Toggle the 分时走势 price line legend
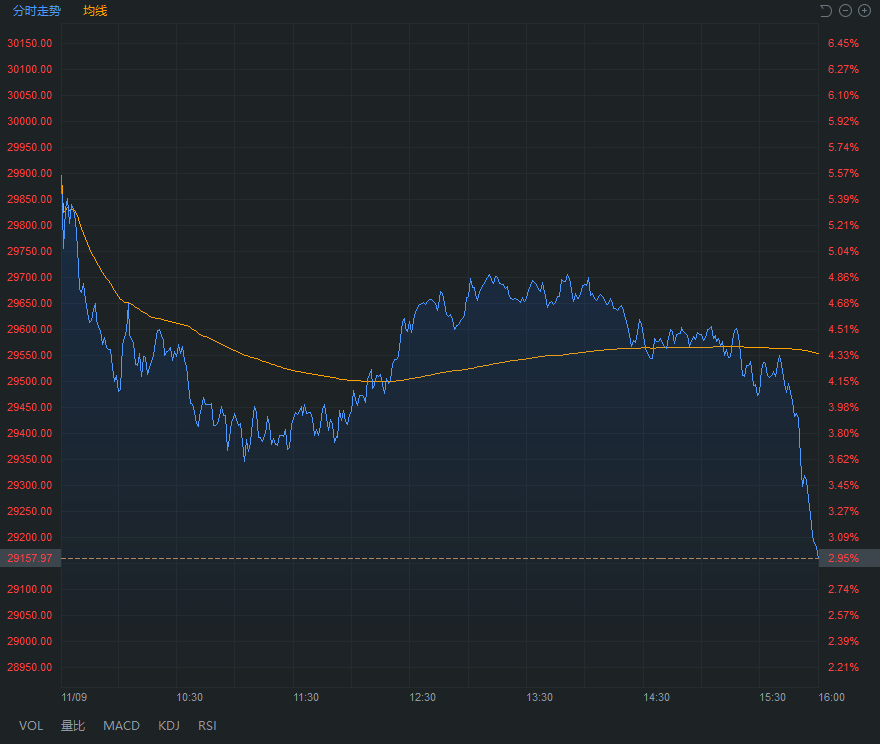The image size is (880, 744). coord(37,11)
